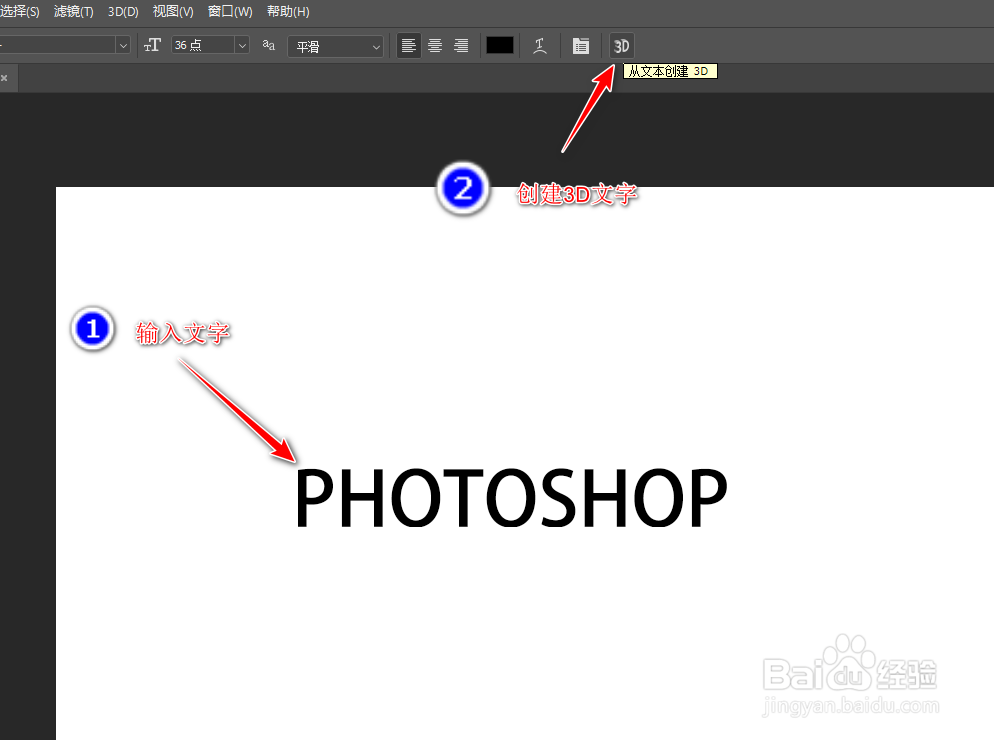This screenshot has width=994, height=740.
Task: Left-align the text with the alignment icon
Action: coord(408,45)
